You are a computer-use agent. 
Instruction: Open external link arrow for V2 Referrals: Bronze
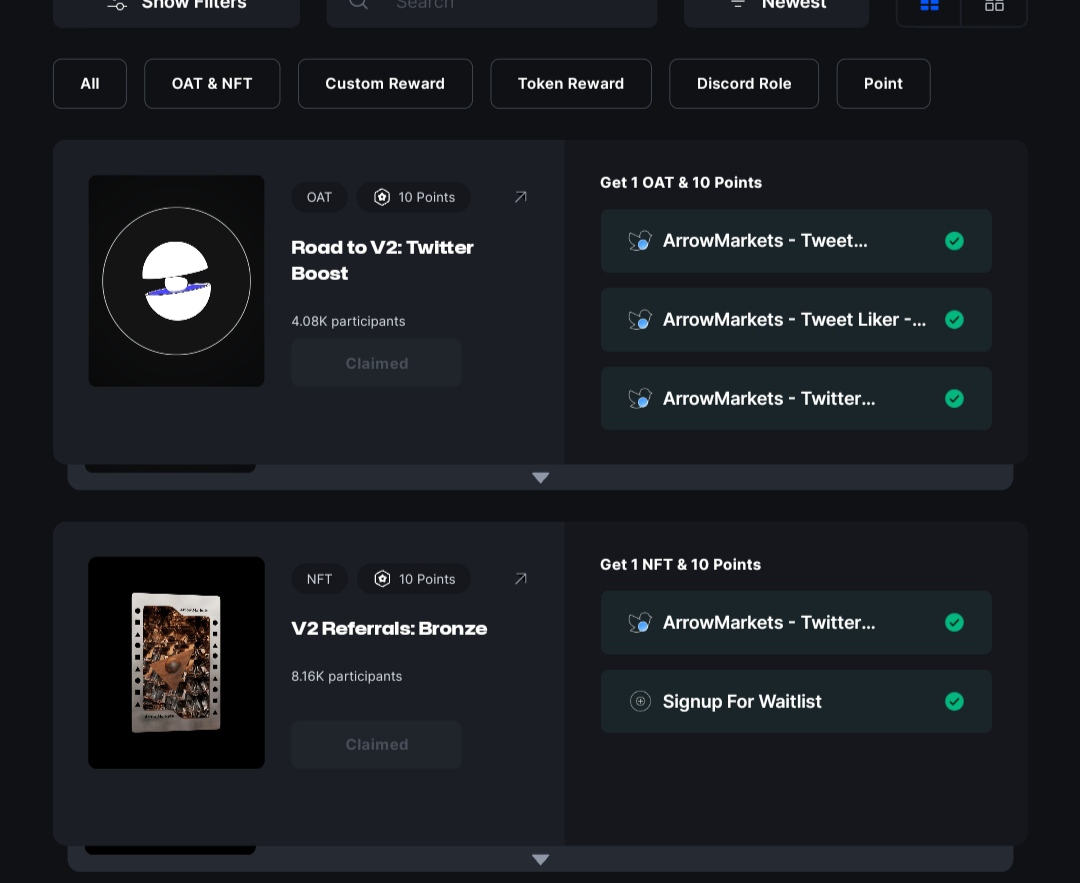520,579
